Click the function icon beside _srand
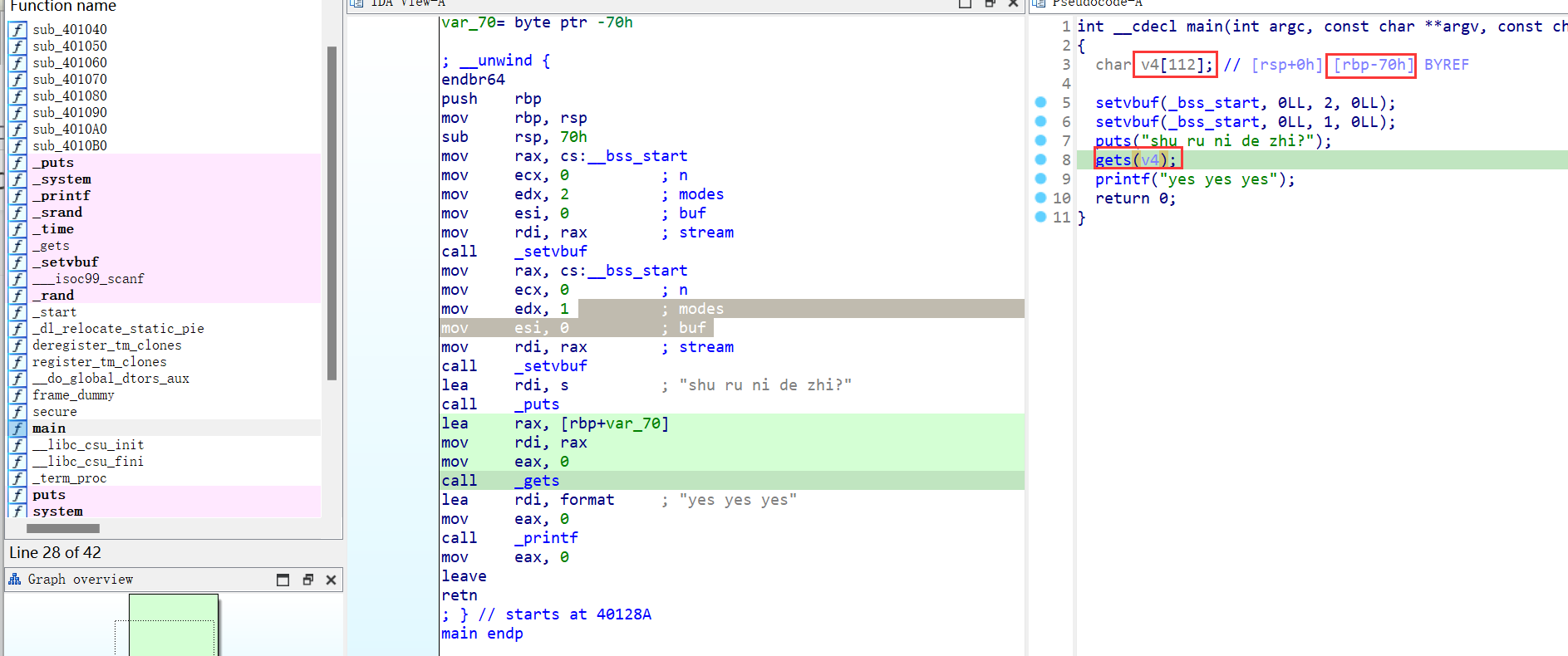The image size is (1568, 656). 18,213
